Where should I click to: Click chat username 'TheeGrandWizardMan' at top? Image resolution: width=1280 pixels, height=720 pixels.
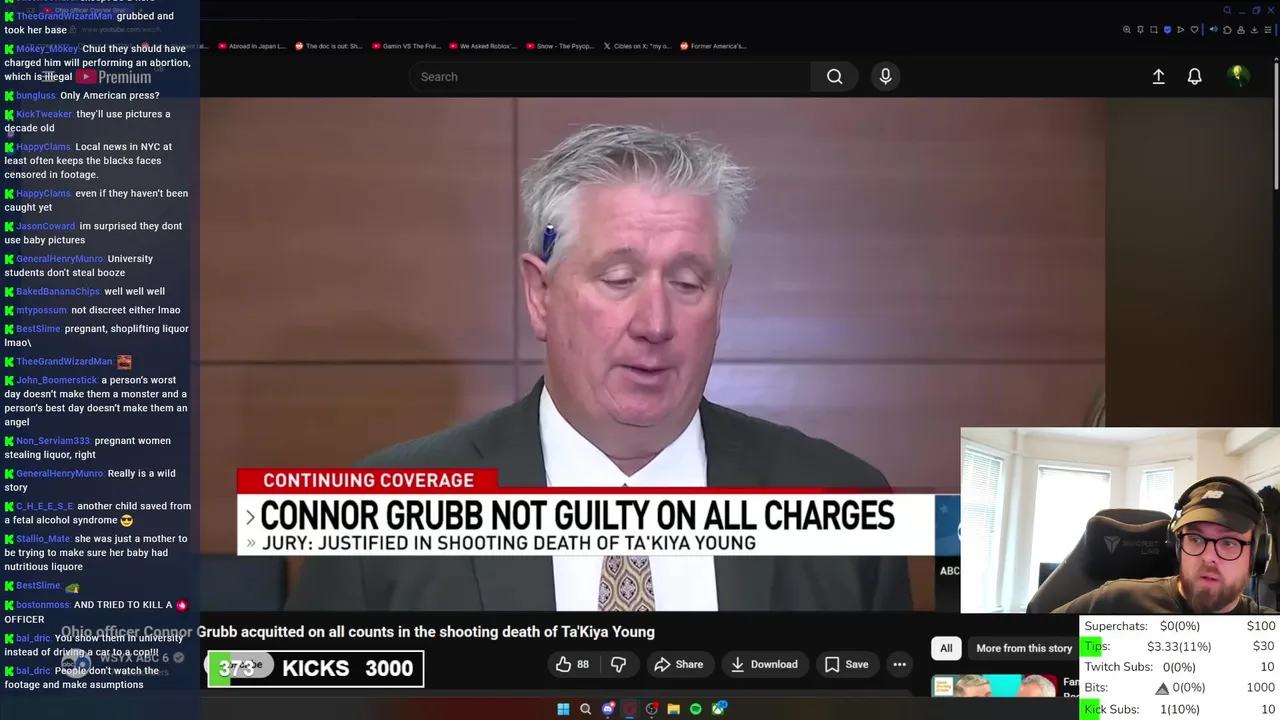coord(64,16)
